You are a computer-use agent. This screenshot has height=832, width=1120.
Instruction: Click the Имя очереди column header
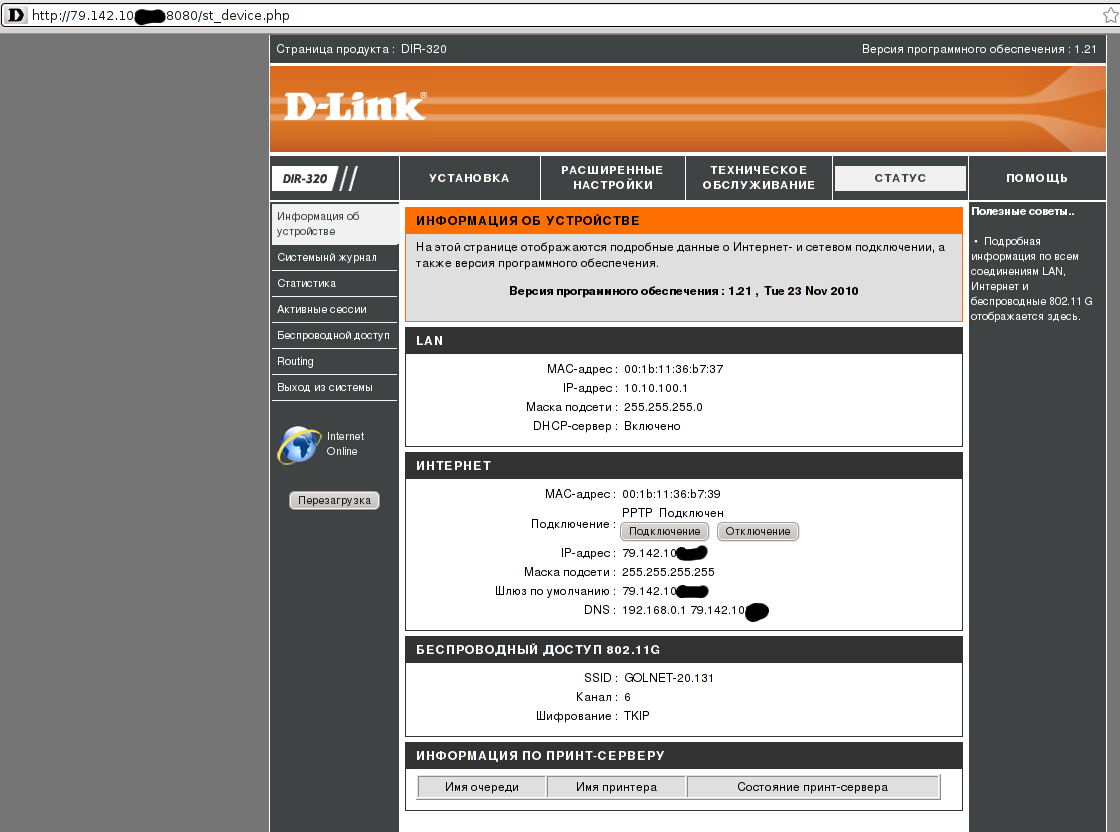point(482,787)
